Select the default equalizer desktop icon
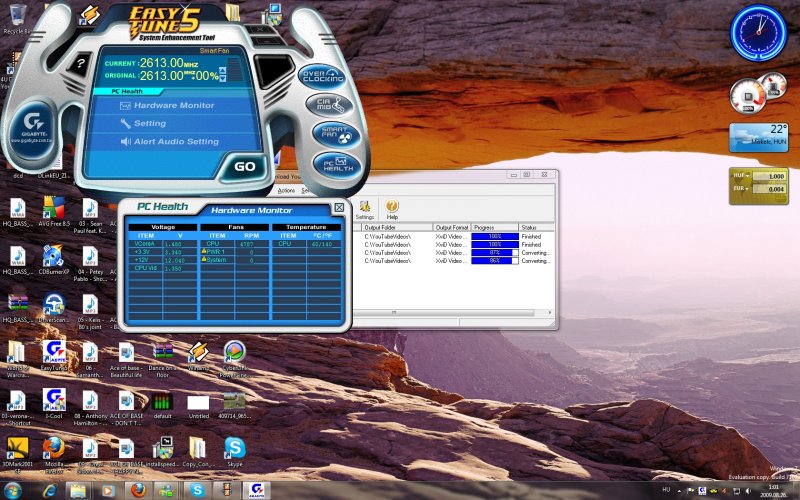The width and height of the screenshot is (800, 500). point(162,406)
